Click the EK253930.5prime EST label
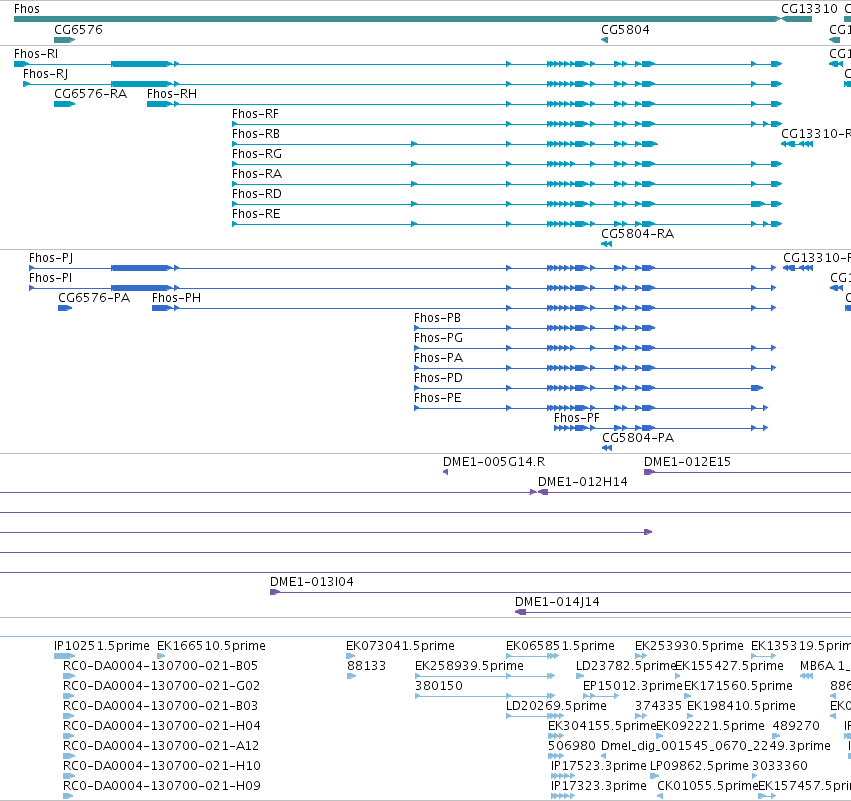The image size is (851, 801). click(689, 646)
